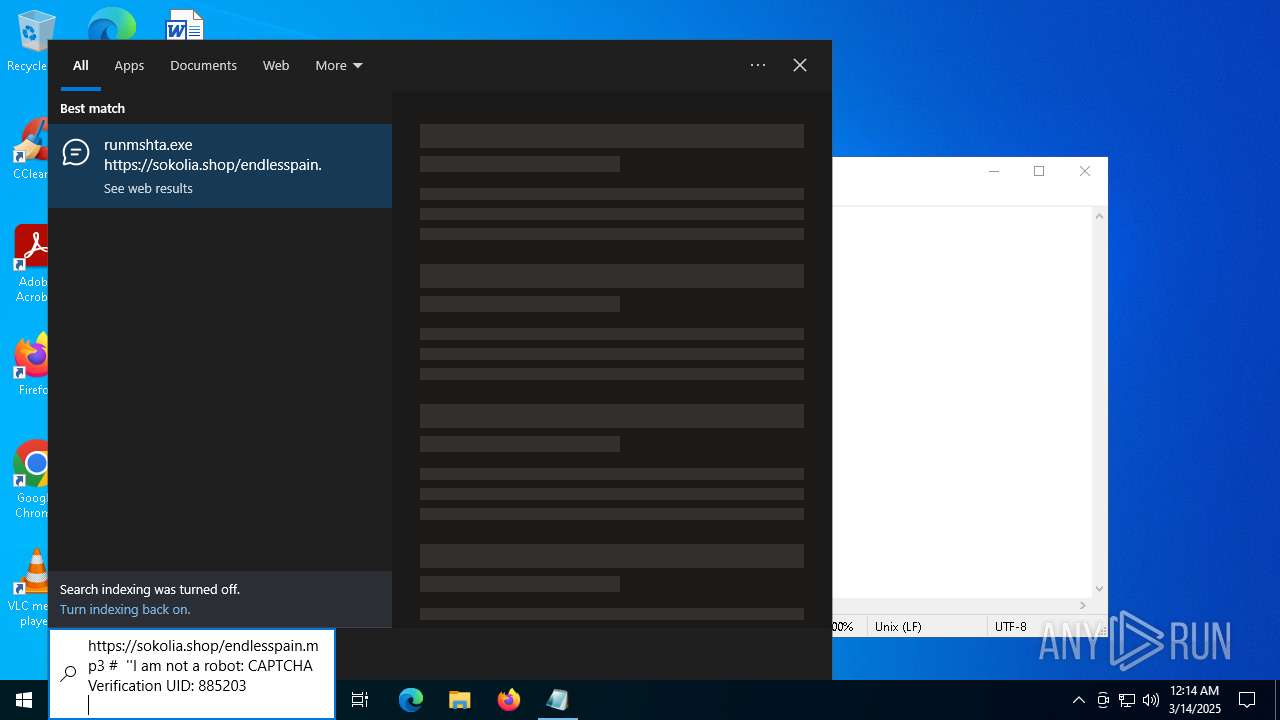The width and height of the screenshot is (1280, 720).
Task: Click the Windows Start button
Action: (24, 700)
